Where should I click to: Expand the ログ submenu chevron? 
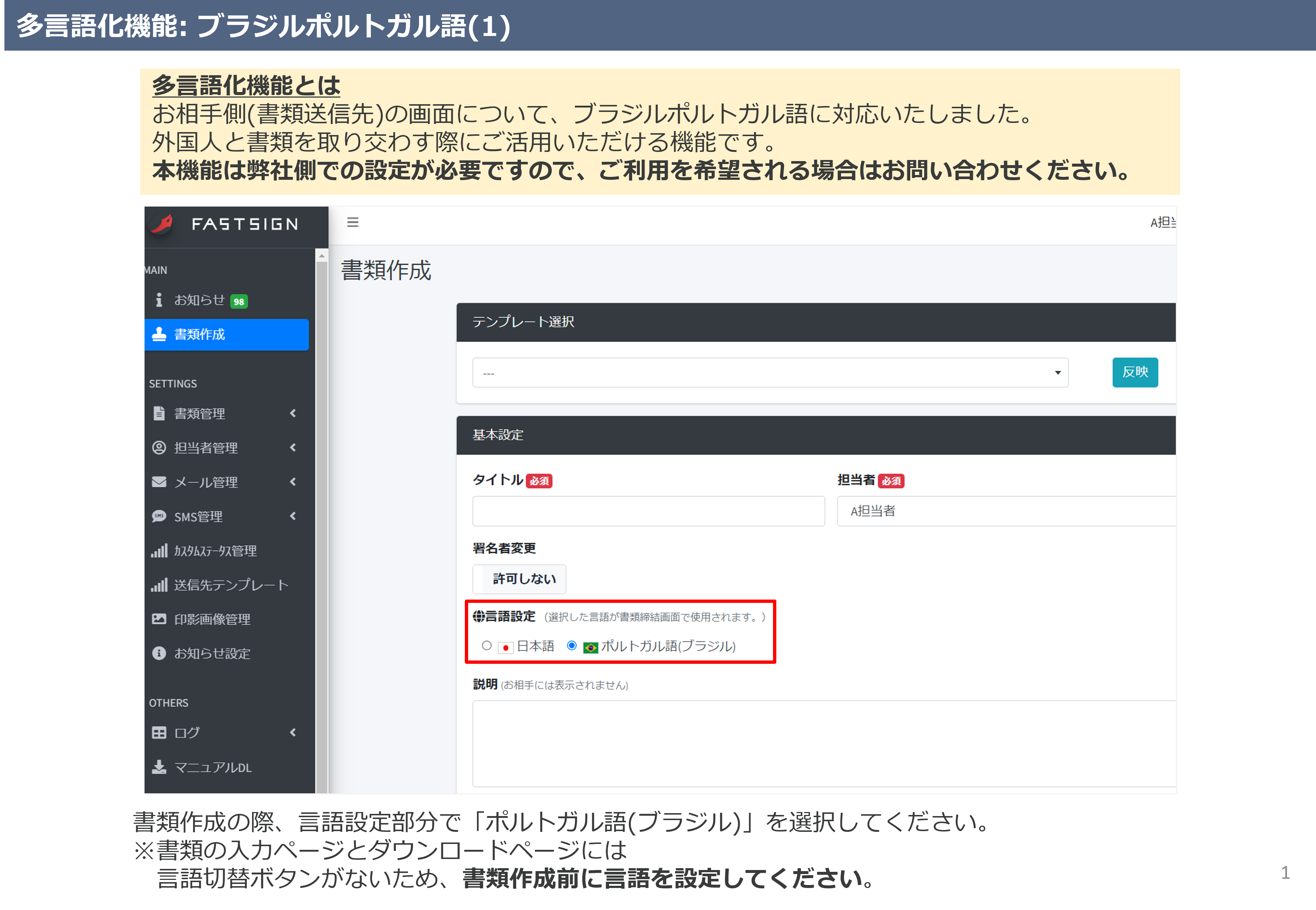click(x=293, y=733)
